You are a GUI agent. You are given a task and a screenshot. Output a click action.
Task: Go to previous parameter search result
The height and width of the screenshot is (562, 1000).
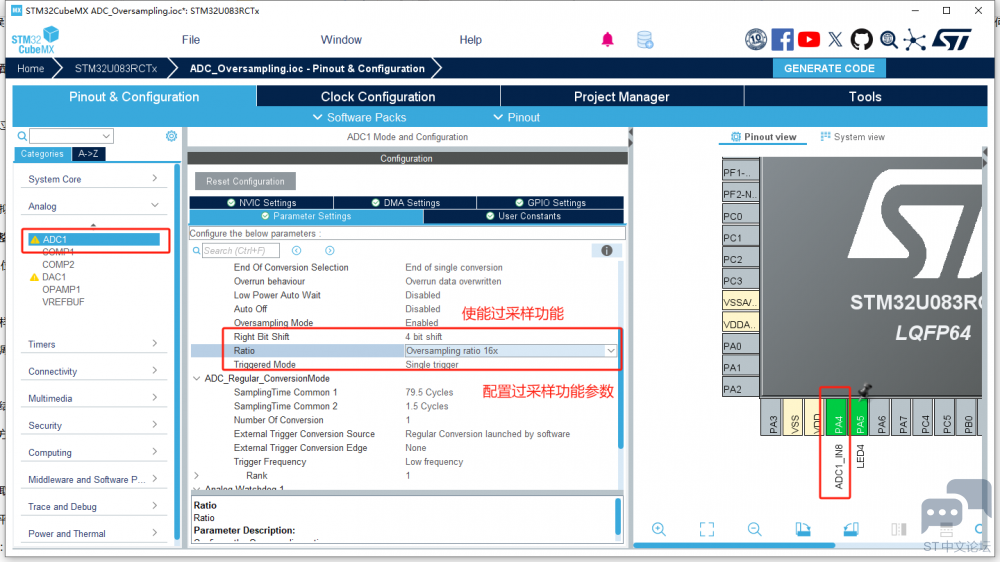pos(297,251)
